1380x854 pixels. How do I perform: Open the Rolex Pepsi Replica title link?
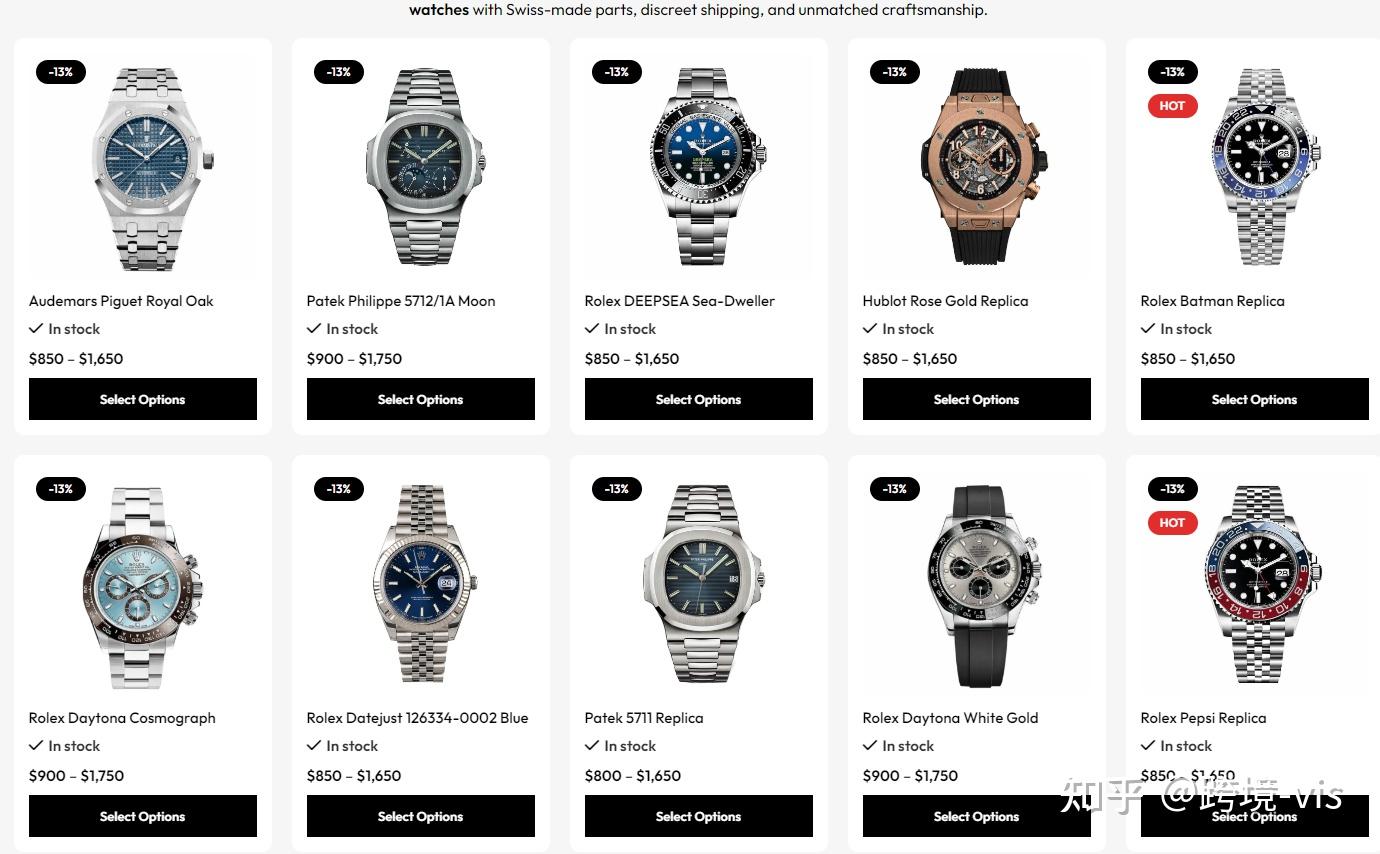[1203, 718]
